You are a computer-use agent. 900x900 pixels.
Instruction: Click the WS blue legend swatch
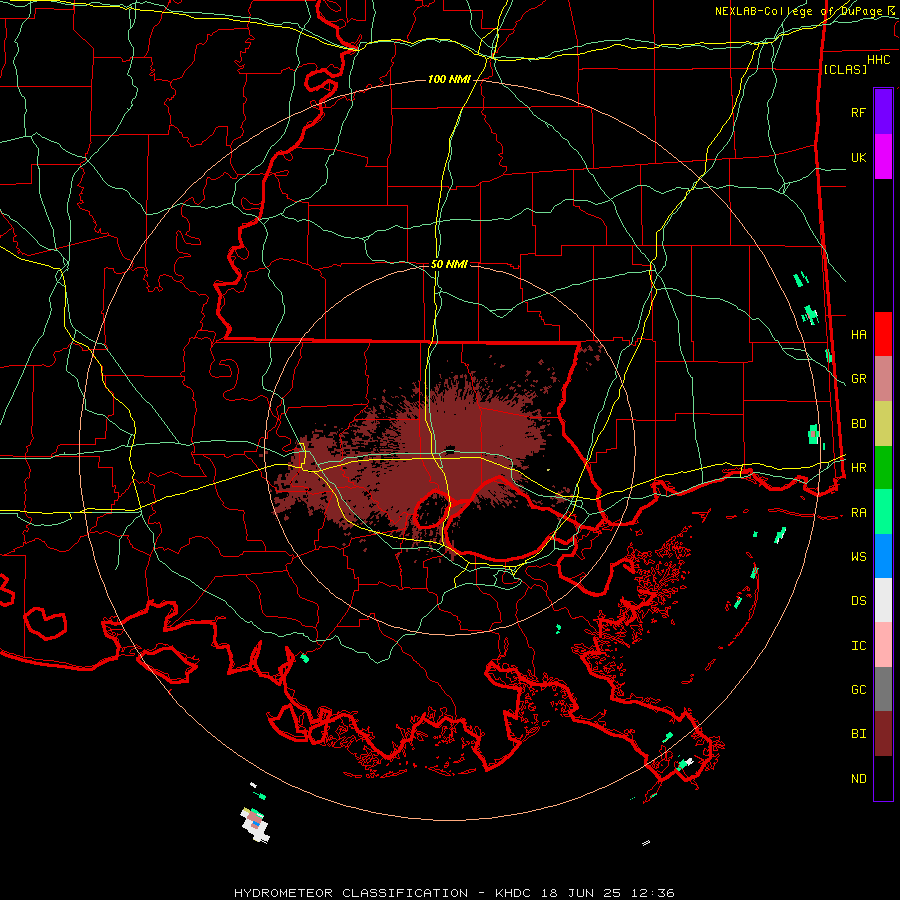(883, 556)
